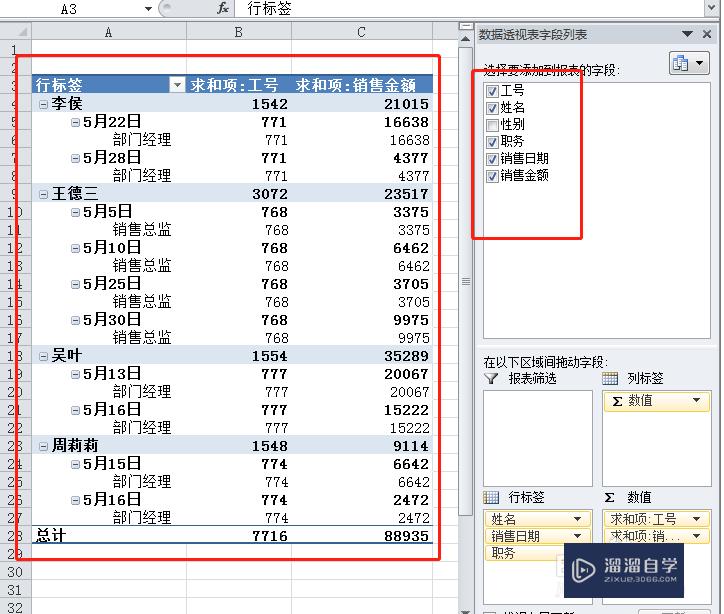Select row header 31
The height and width of the screenshot is (614, 724).
pos(15,590)
